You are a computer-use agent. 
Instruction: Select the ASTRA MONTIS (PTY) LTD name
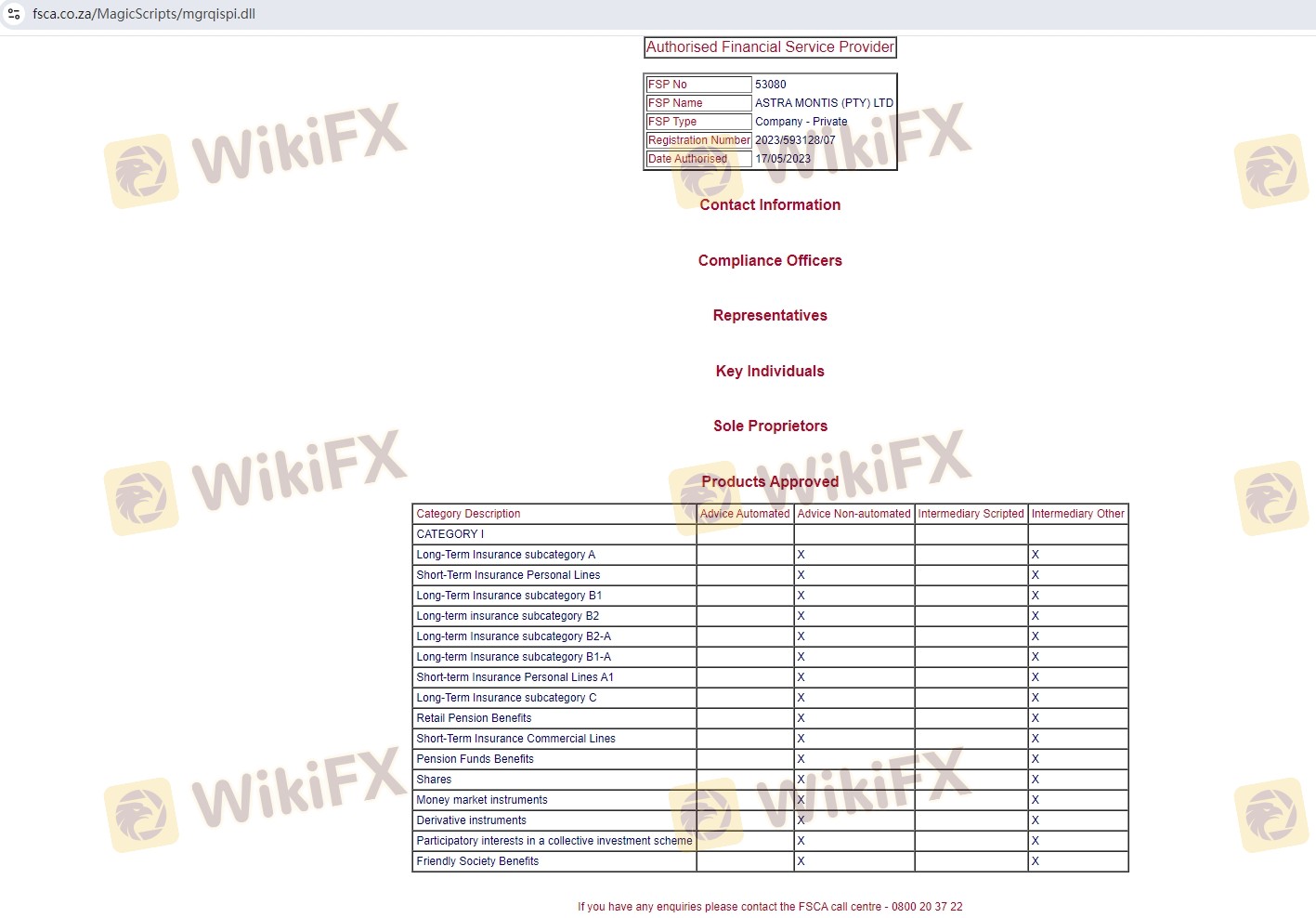click(824, 103)
